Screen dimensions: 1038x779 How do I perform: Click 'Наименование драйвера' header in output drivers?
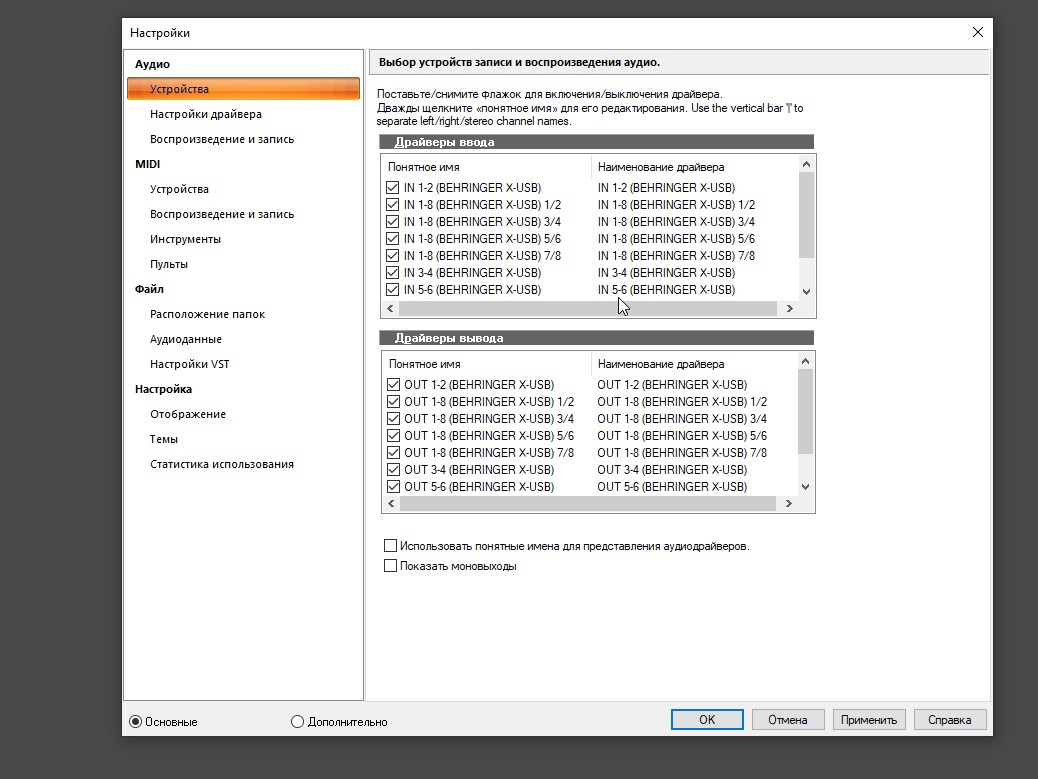click(x=661, y=364)
